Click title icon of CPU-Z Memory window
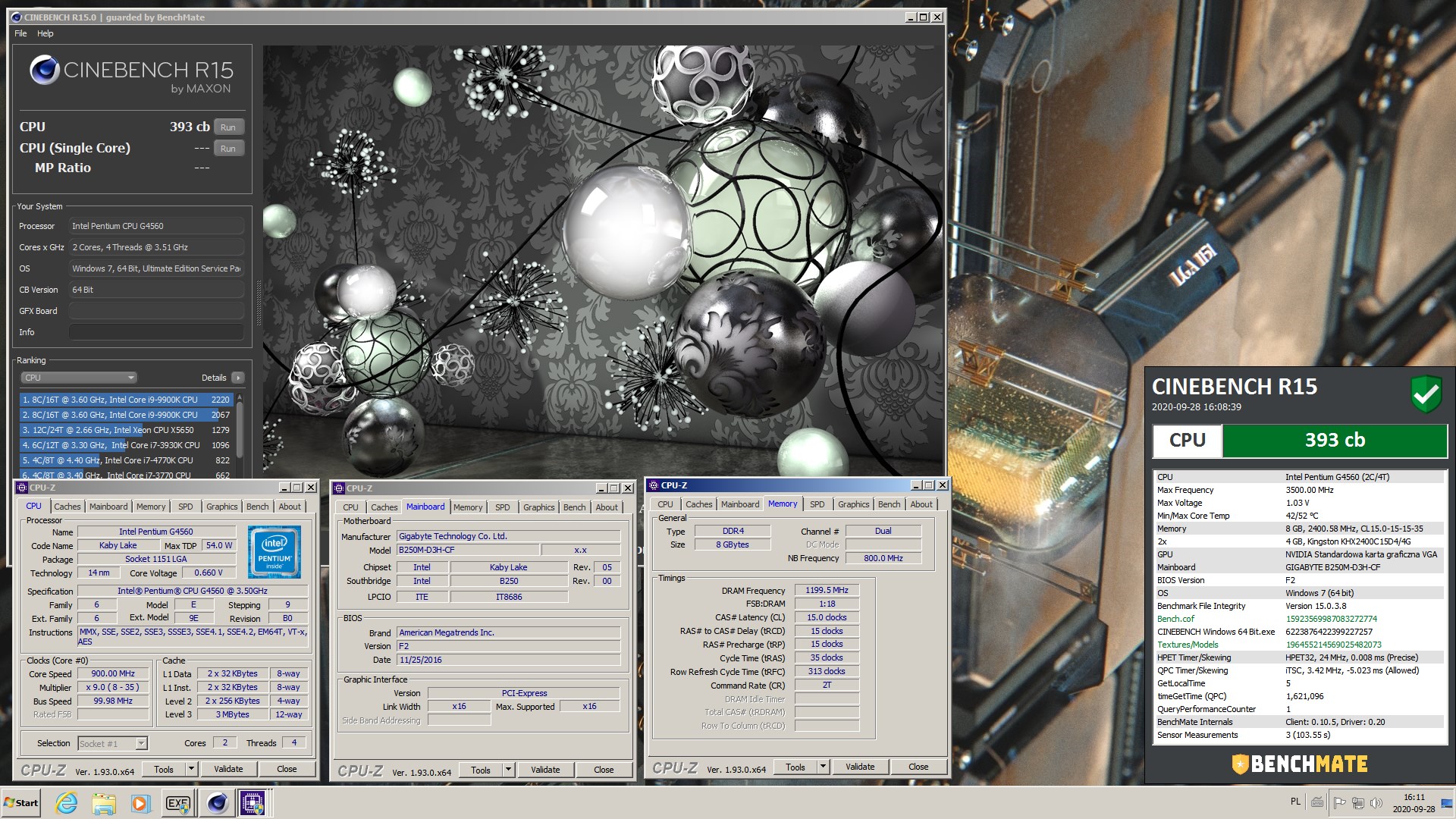 [654, 485]
